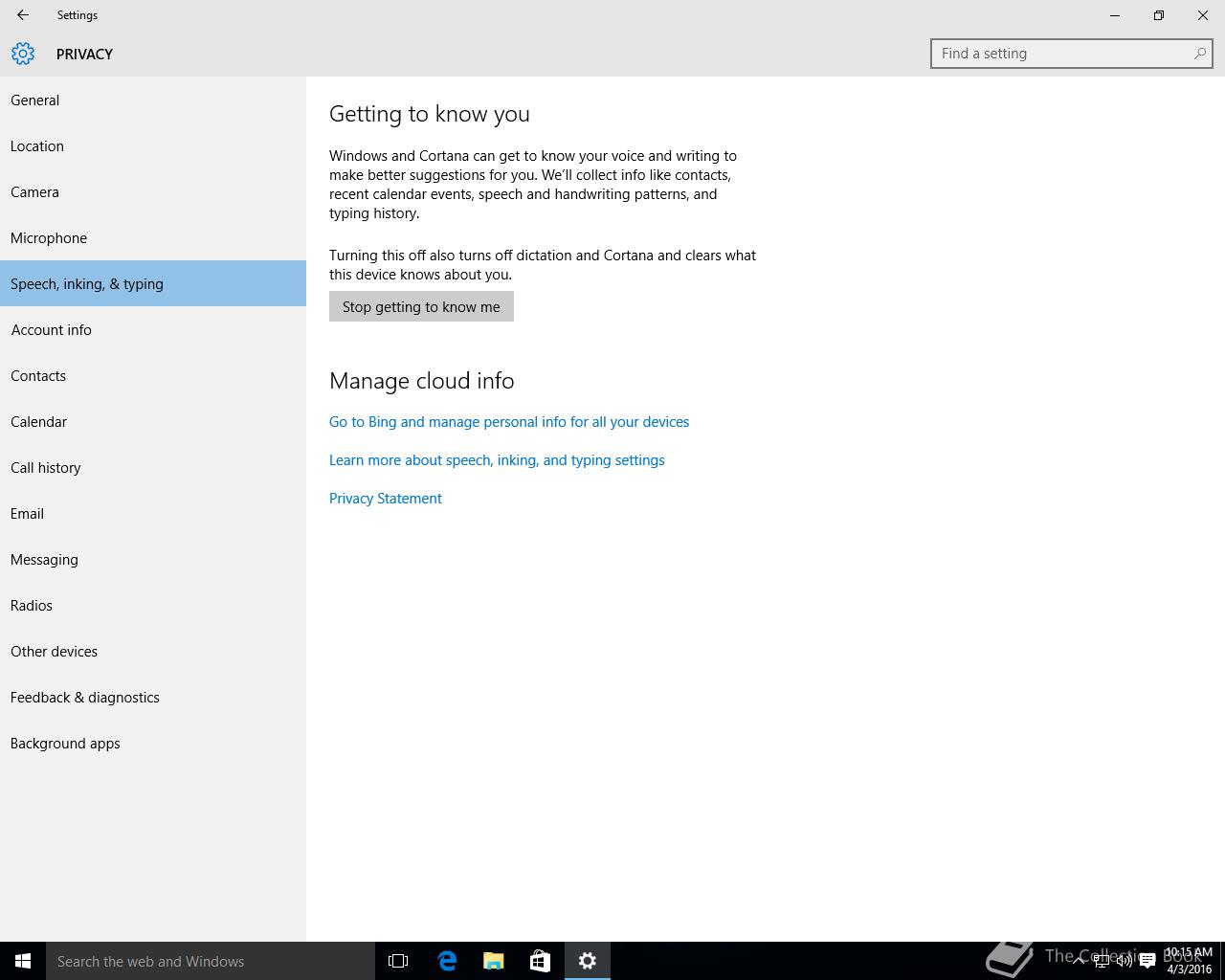The width and height of the screenshot is (1225, 980).
Task: Open the Store from the taskbar
Action: 540,961
